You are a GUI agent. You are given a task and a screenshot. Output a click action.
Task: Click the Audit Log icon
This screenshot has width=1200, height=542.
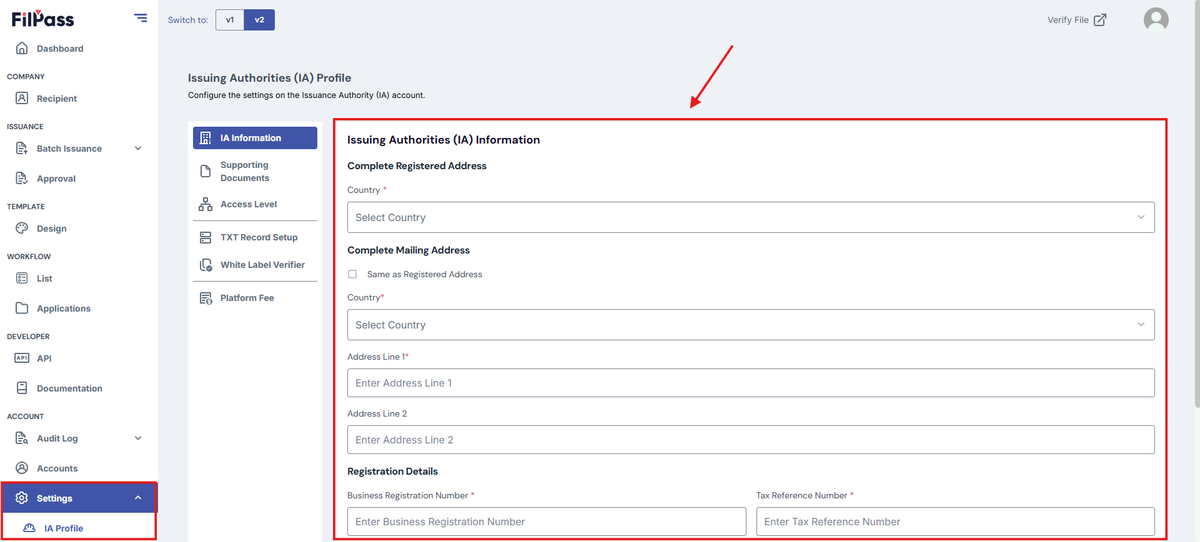(x=22, y=438)
